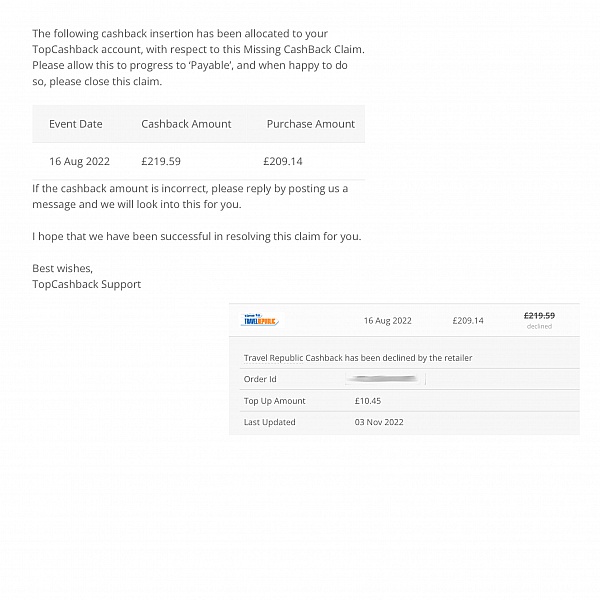Click the struck-through £219.59 declined amount
The width and height of the screenshot is (600, 600).
click(539, 316)
